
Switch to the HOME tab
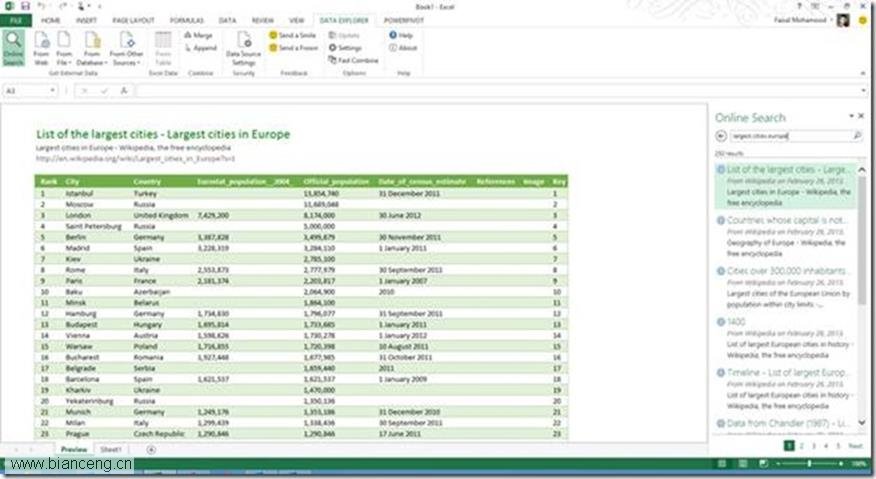click(x=50, y=21)
